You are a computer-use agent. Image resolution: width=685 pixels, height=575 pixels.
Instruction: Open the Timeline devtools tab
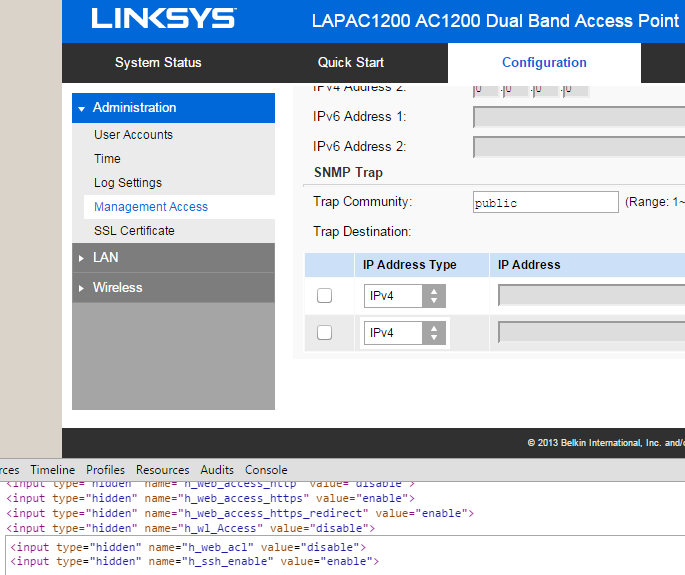click(x=52, y=470)
